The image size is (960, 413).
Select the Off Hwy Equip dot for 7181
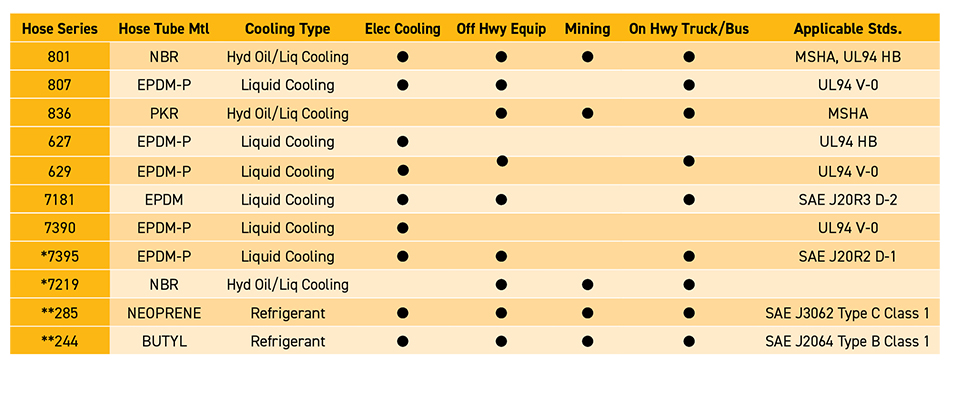501,199
